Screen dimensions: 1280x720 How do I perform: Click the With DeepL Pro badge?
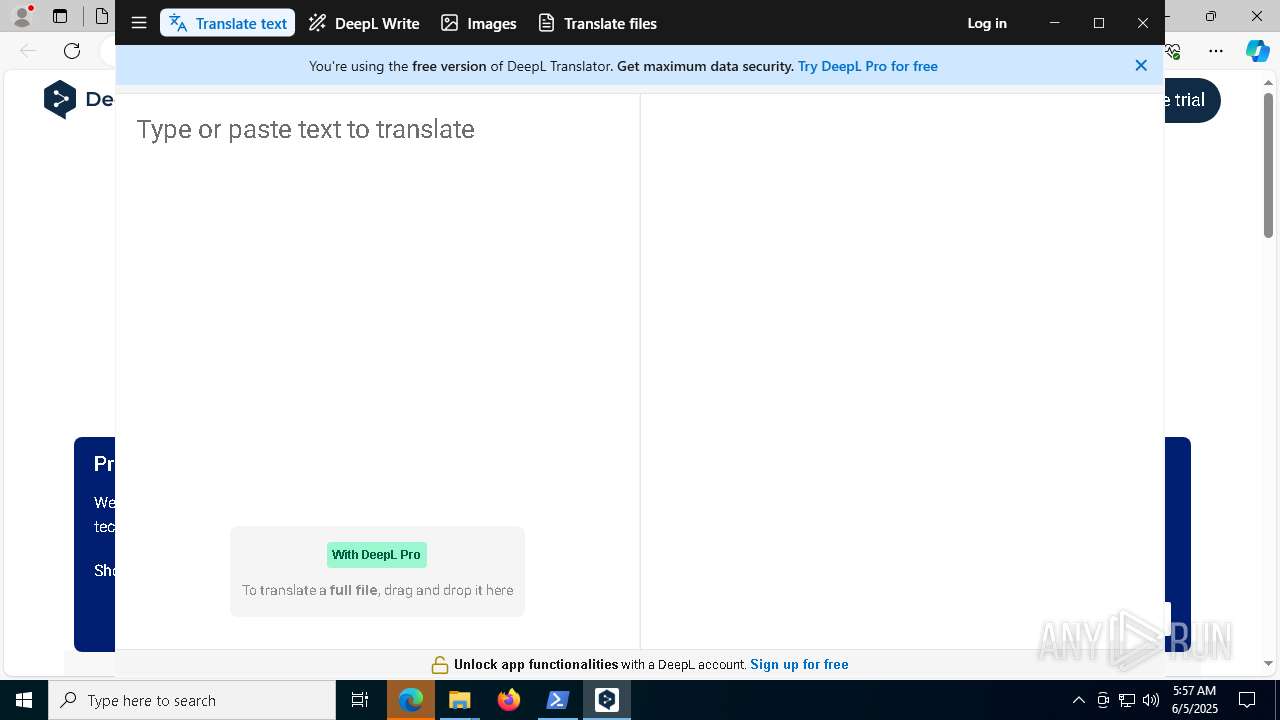coord(377,555)
